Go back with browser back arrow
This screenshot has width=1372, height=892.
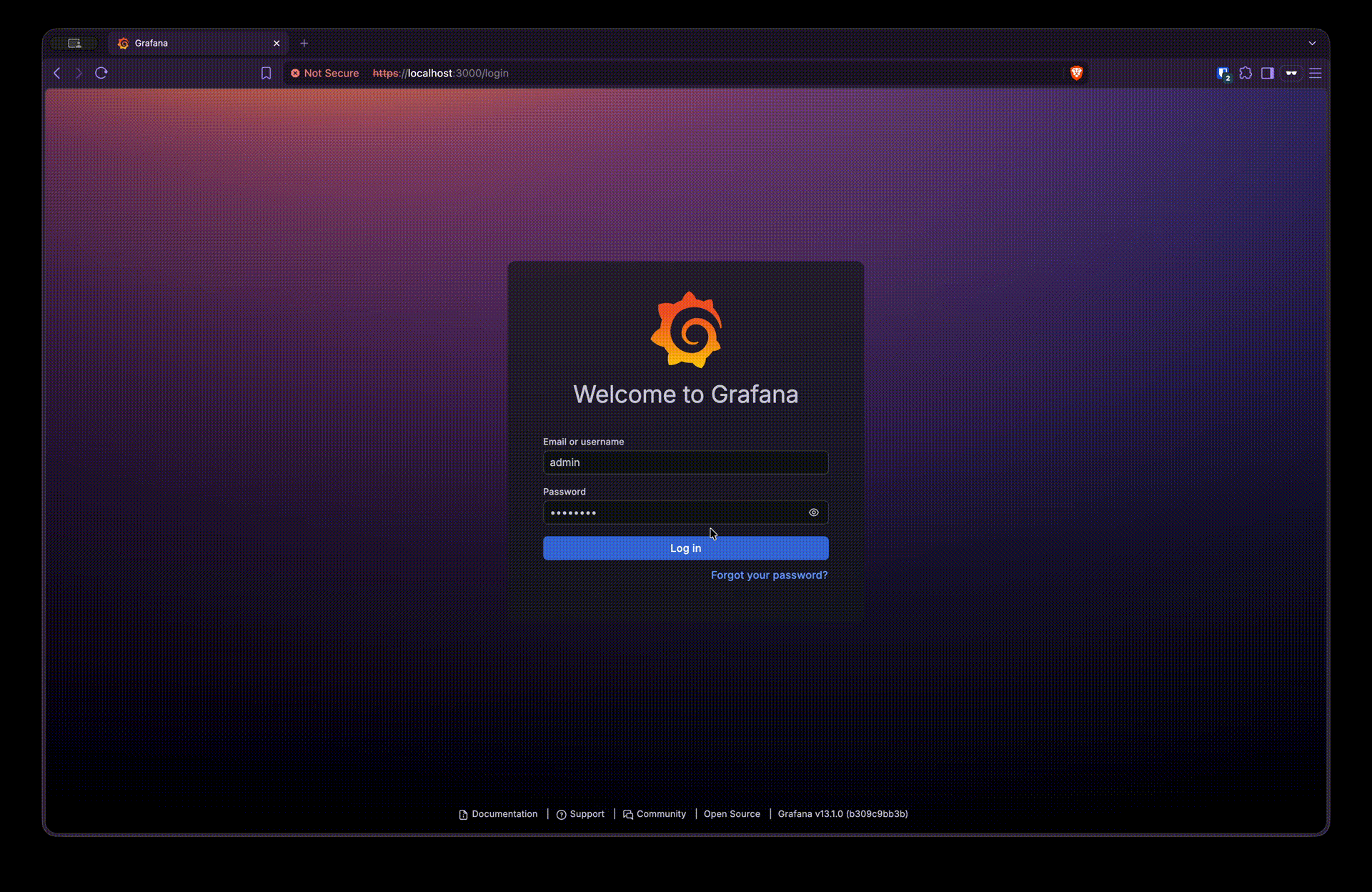(57, 73)
